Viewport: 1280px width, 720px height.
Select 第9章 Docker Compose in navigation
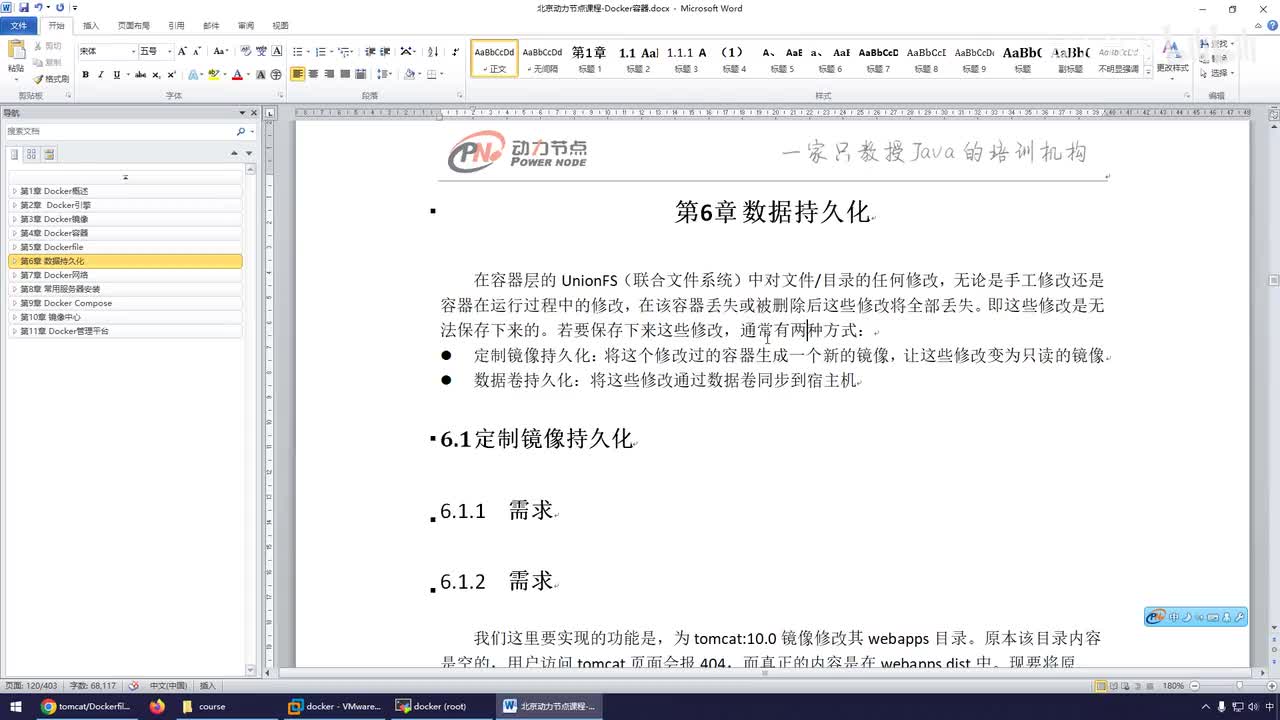(x=125, y=303)
